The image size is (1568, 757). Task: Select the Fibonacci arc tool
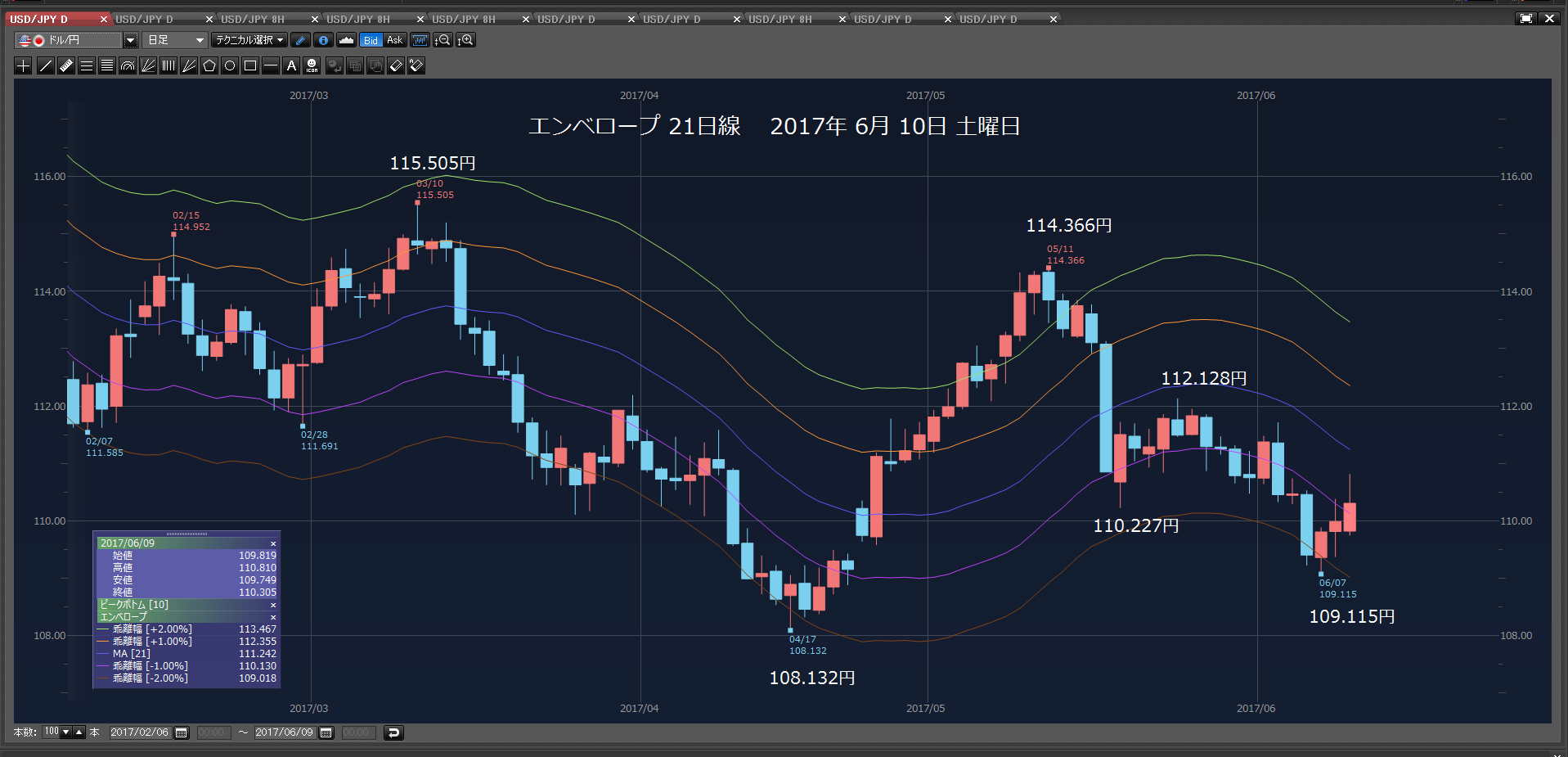click(x=128, y=65)
